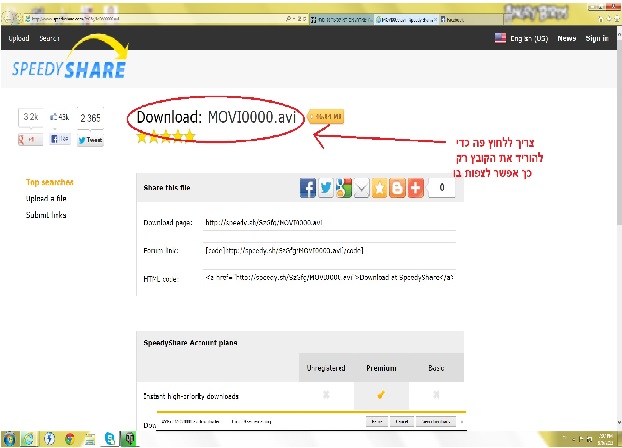Open the News link
The height and width of the screenshot is (448, 622).
point(567,38)
